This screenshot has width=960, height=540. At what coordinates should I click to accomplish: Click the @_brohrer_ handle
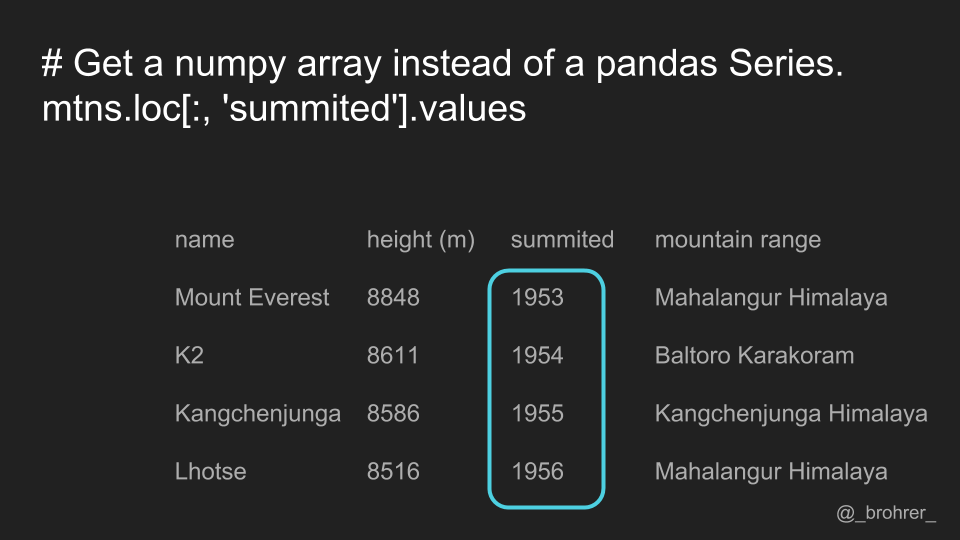(886, 513)
